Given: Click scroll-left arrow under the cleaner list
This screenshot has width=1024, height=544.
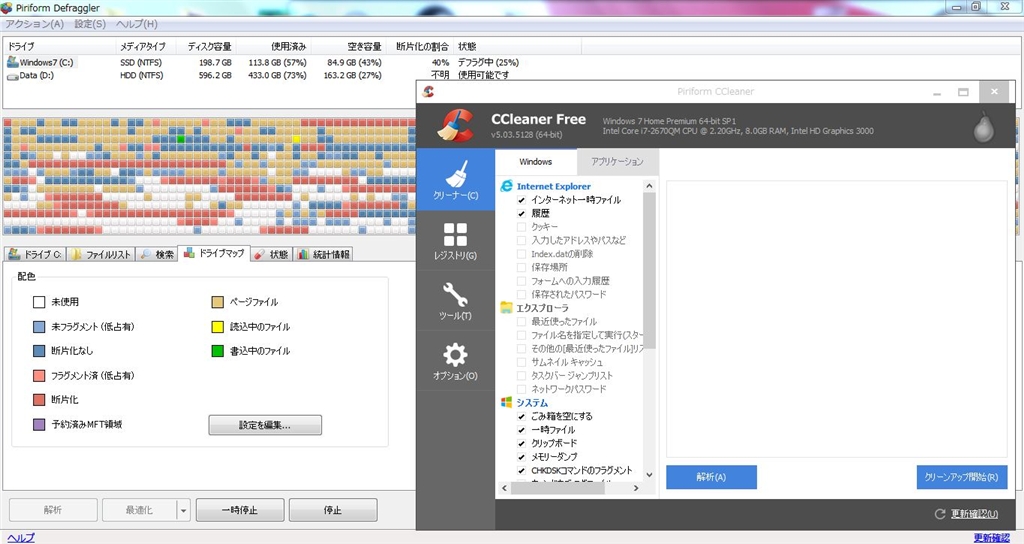Looking at the screenshot, I should 504,488.
